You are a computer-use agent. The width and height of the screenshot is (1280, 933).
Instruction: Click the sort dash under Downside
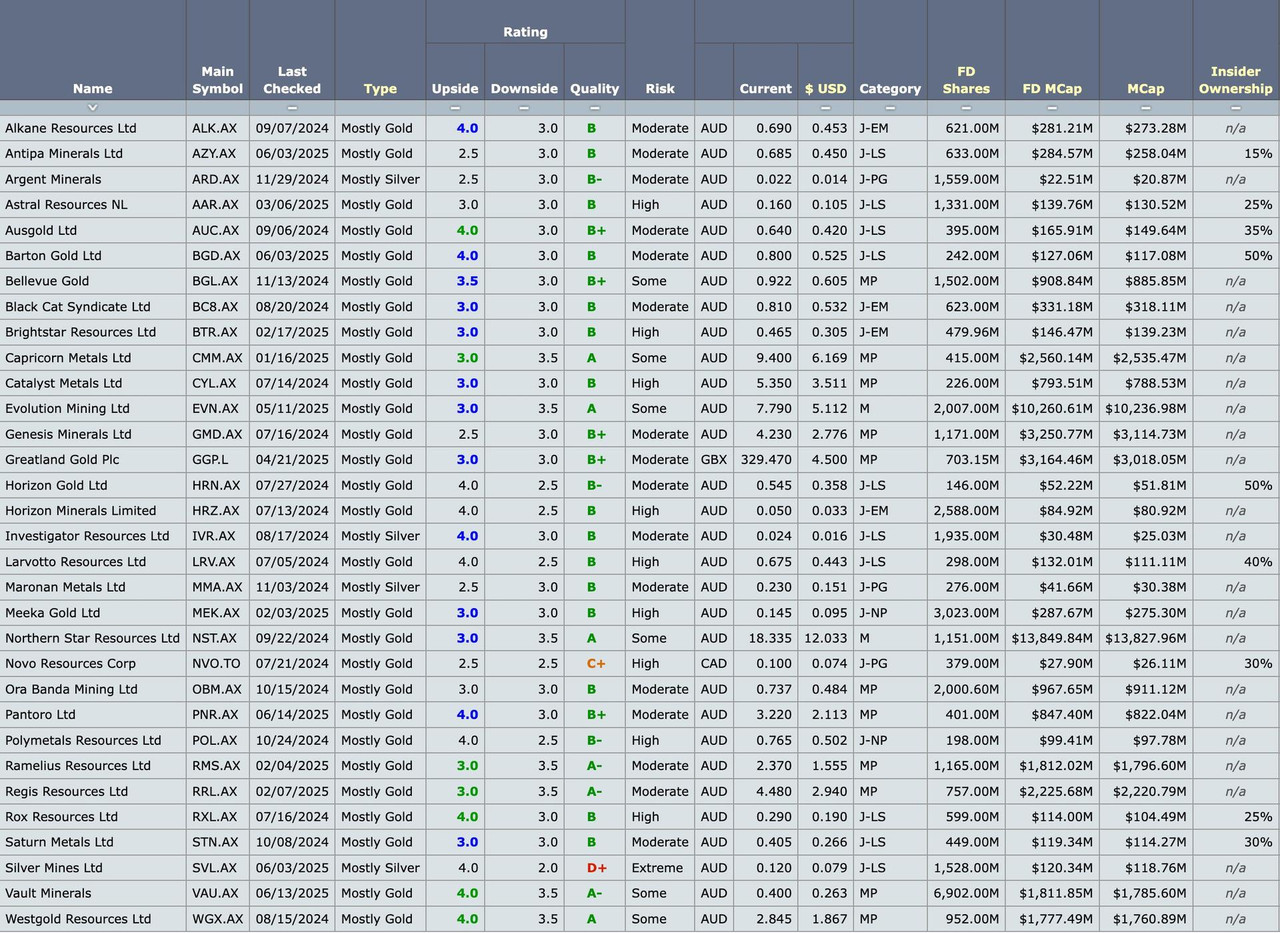tap(524, 107)
